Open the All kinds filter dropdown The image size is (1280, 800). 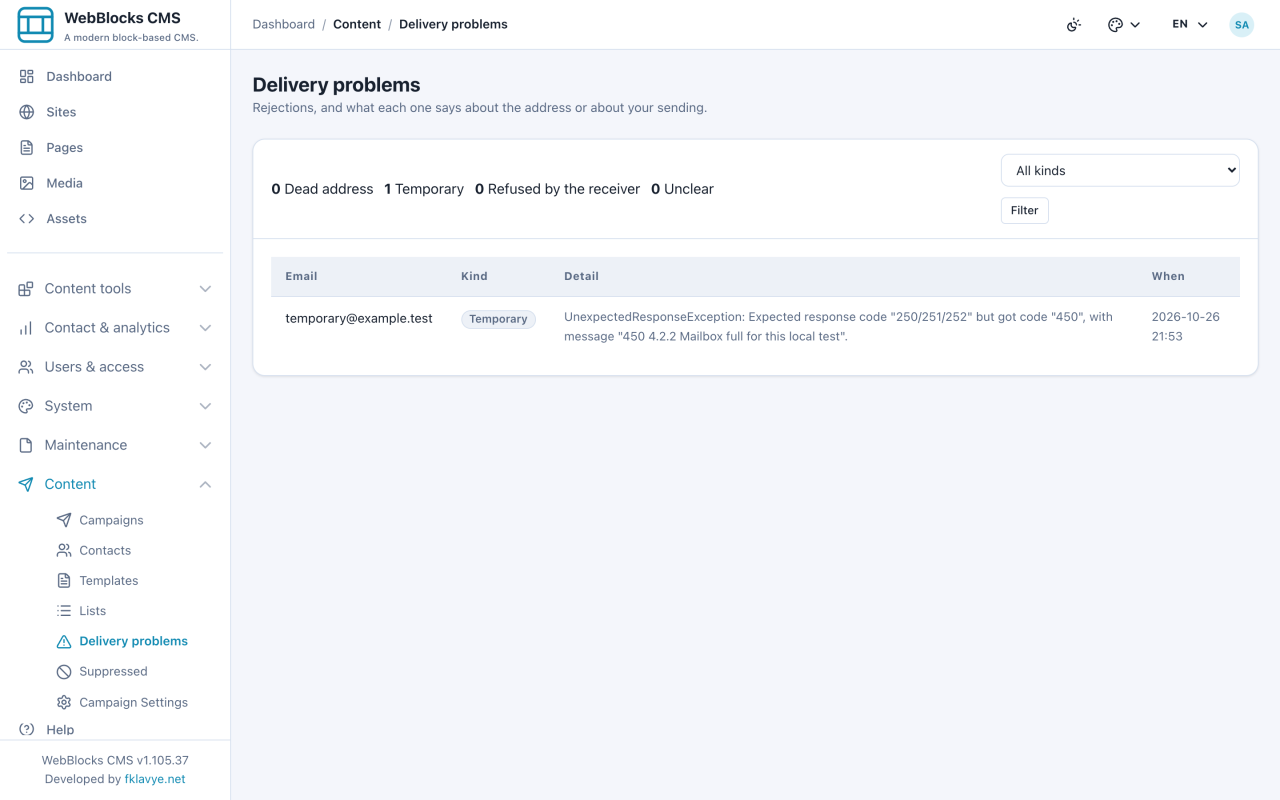point(1120,170)
